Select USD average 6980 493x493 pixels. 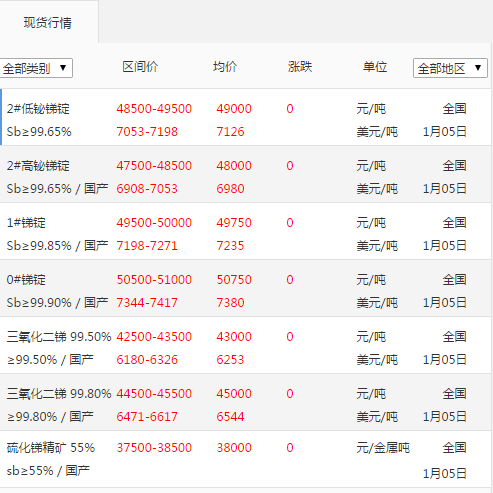(x=230, y=189)
